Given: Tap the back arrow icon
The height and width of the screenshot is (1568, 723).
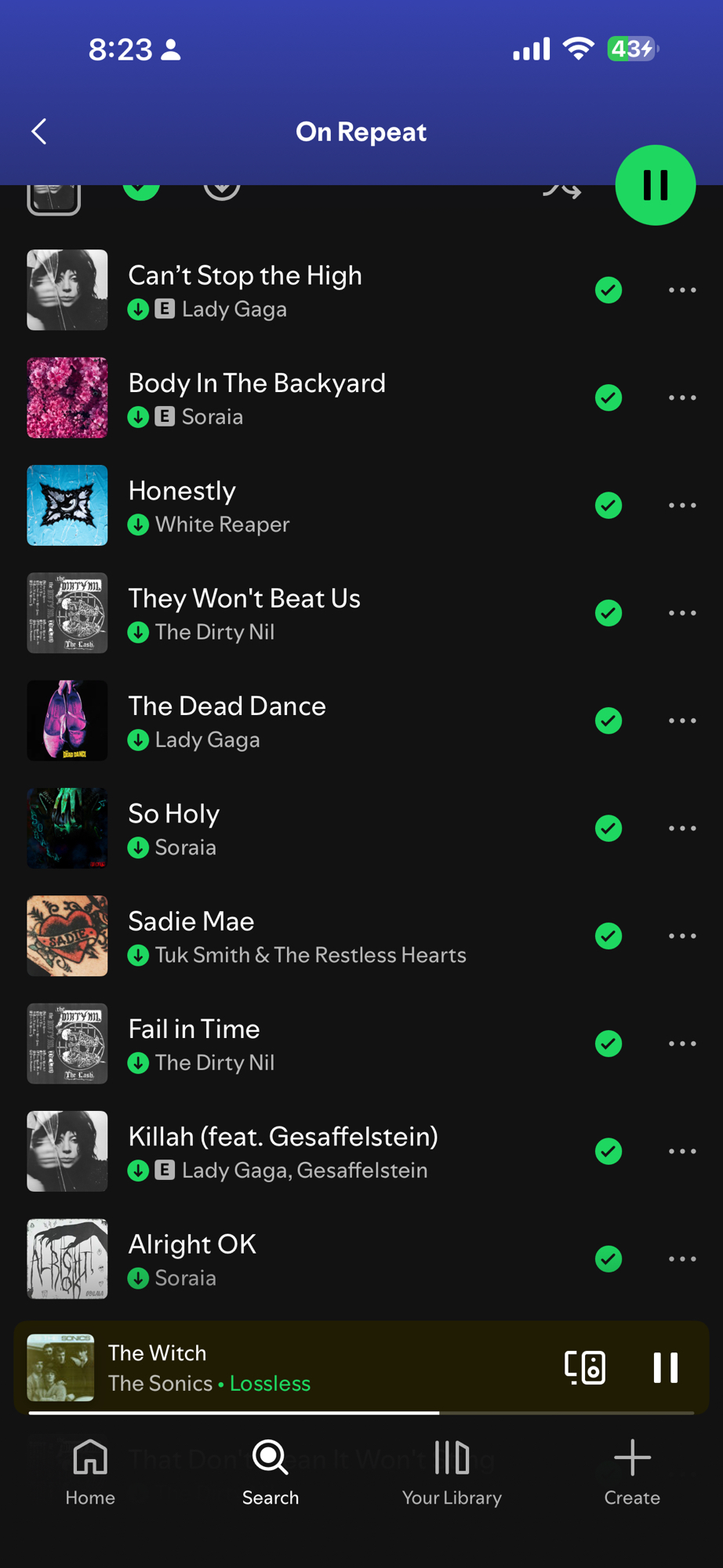Looking at the screenshot, I should 39,132.
